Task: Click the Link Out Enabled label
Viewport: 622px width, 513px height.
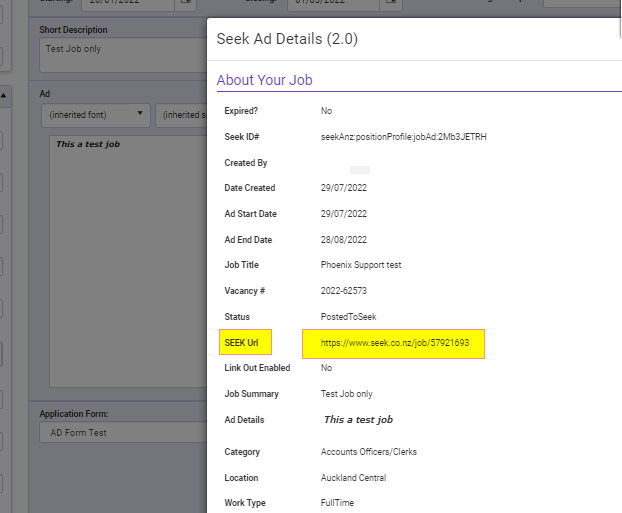Action: click(257, 368)
